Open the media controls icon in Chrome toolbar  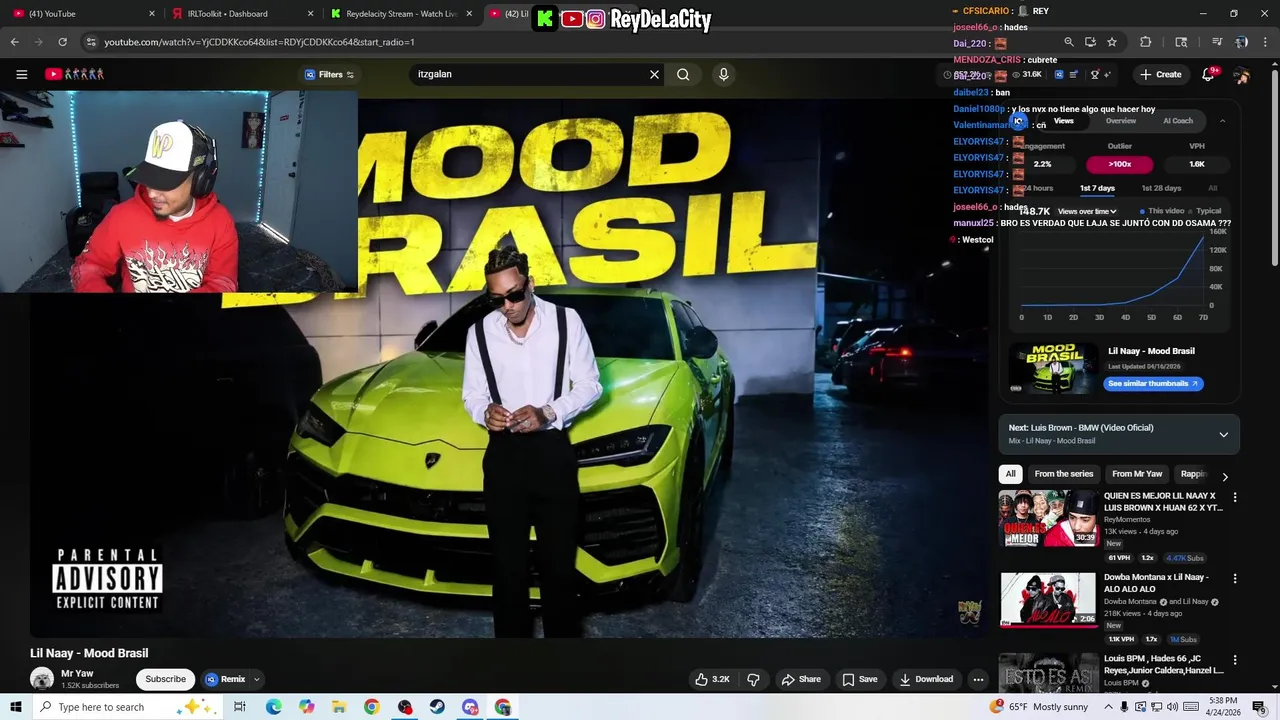click(1217, 42)
